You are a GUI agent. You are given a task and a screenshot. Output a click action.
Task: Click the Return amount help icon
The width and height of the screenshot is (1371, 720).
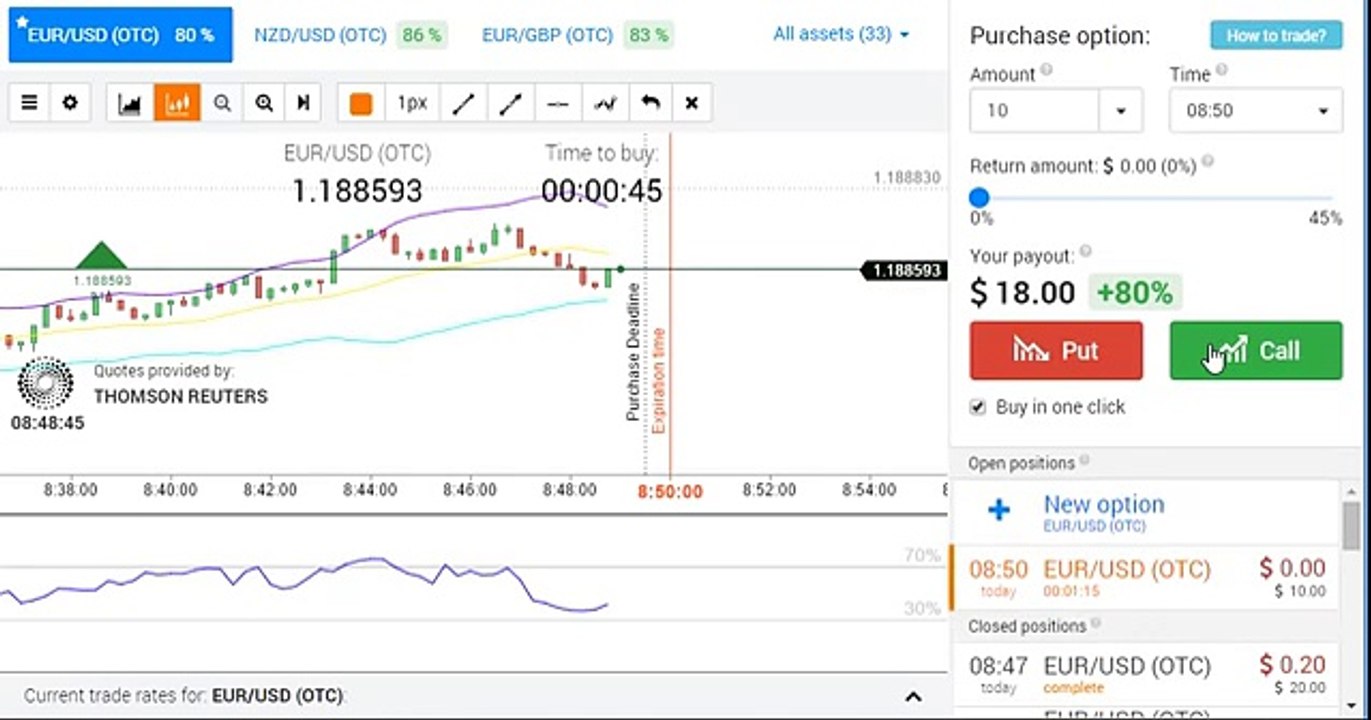point(1207,161)
